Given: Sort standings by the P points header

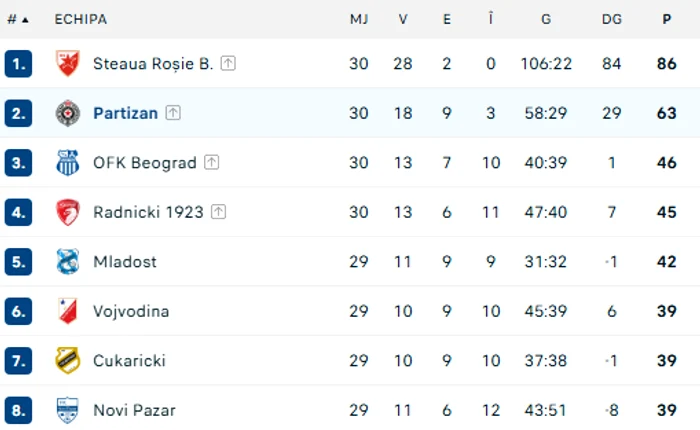Looking at the screenshot, I should coord(667,19).
